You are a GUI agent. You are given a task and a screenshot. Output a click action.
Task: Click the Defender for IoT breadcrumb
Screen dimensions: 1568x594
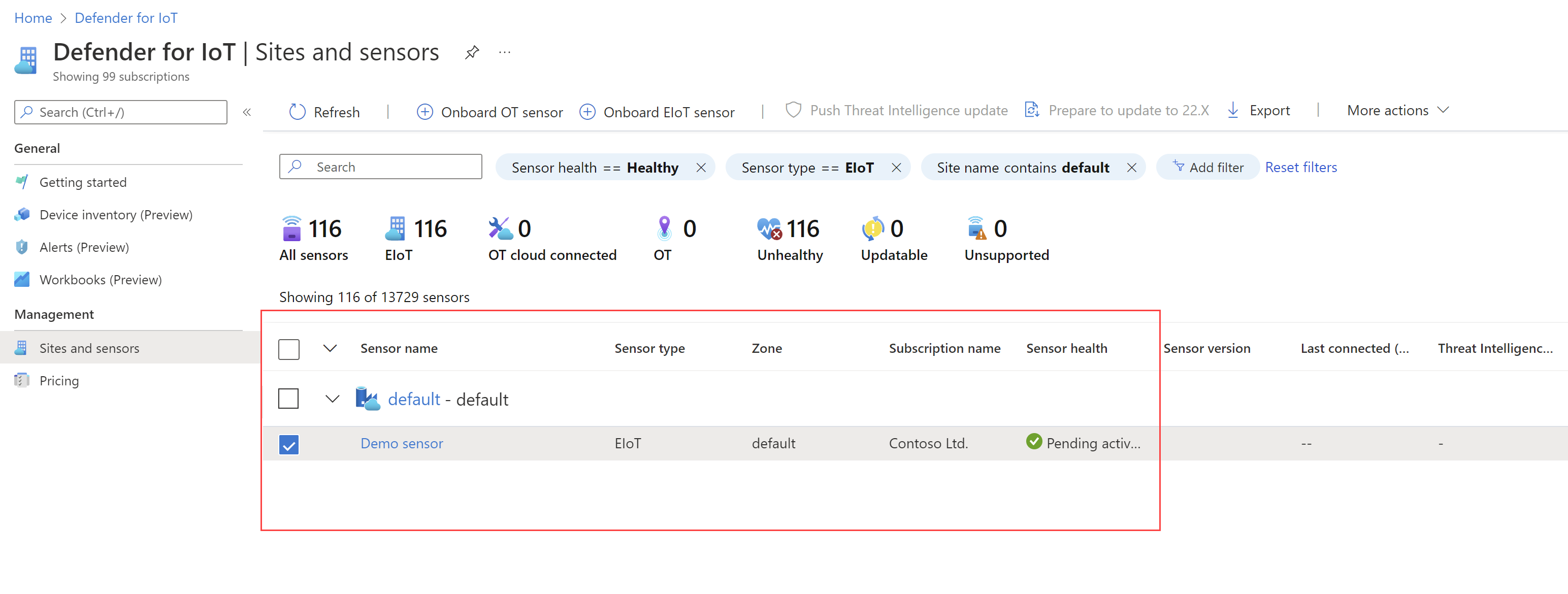click(x=126, y=18)
